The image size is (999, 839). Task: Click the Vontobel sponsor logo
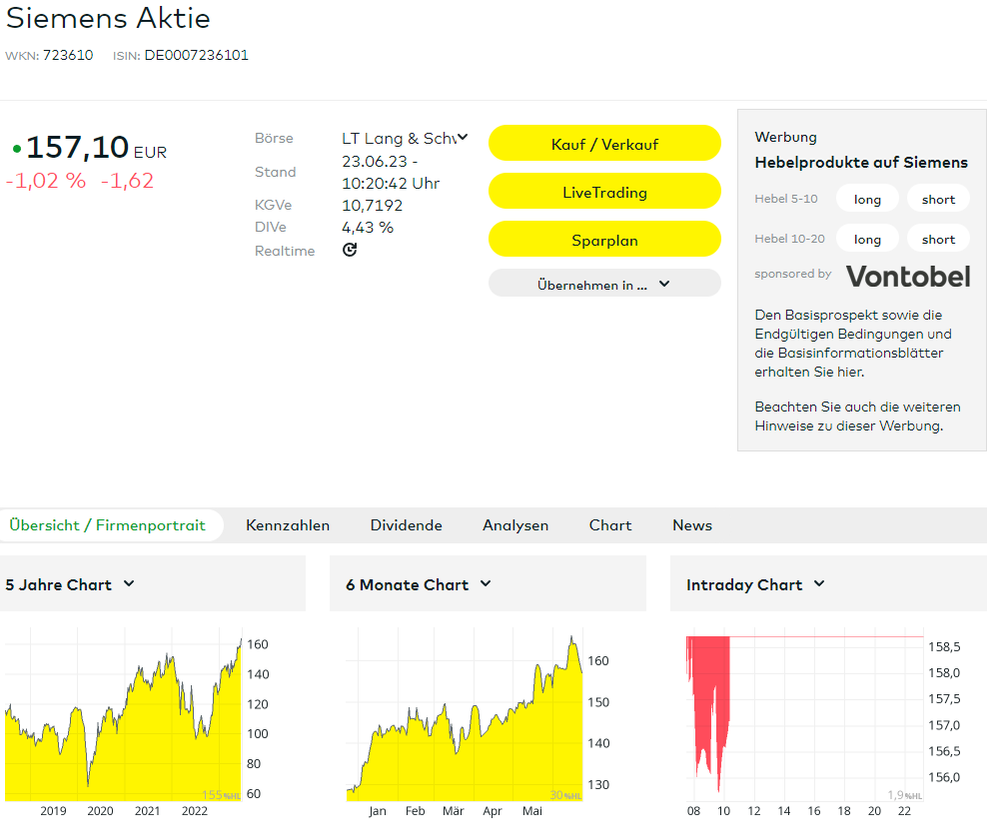(x=908, y=275)
